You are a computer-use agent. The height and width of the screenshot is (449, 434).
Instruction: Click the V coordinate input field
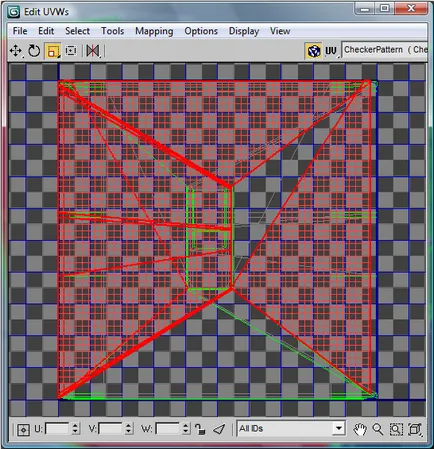[111, 429]
